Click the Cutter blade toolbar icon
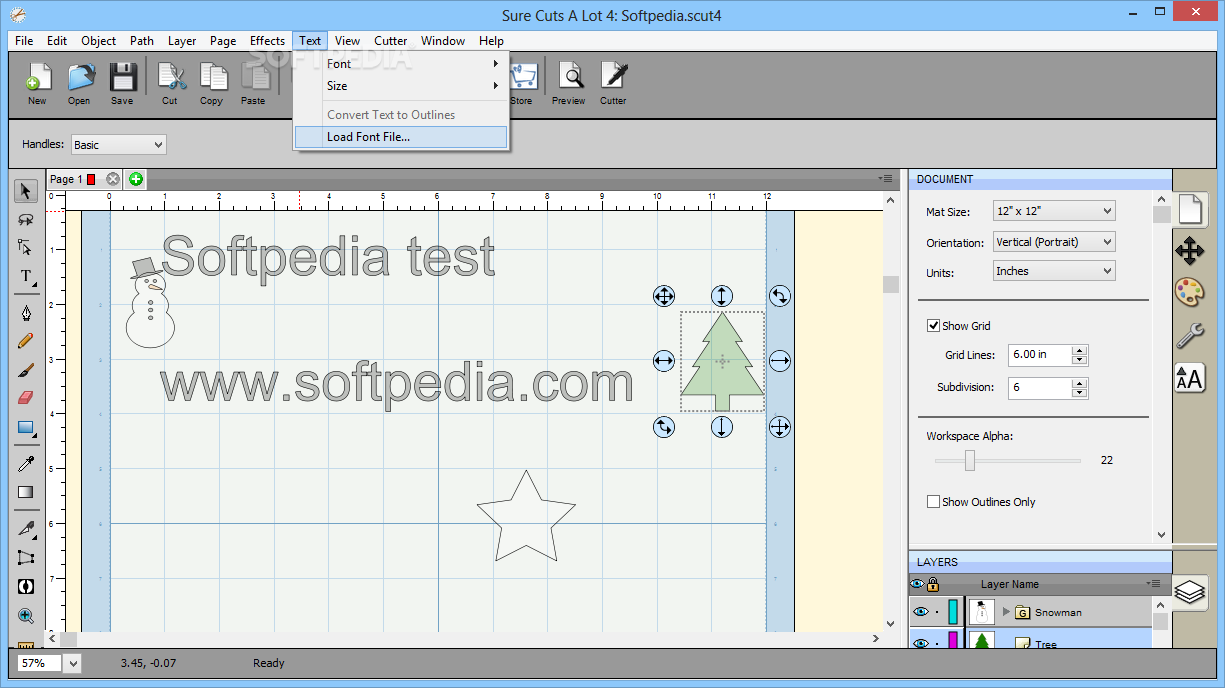Screen dimensions: 1225x688 point(613,82)
